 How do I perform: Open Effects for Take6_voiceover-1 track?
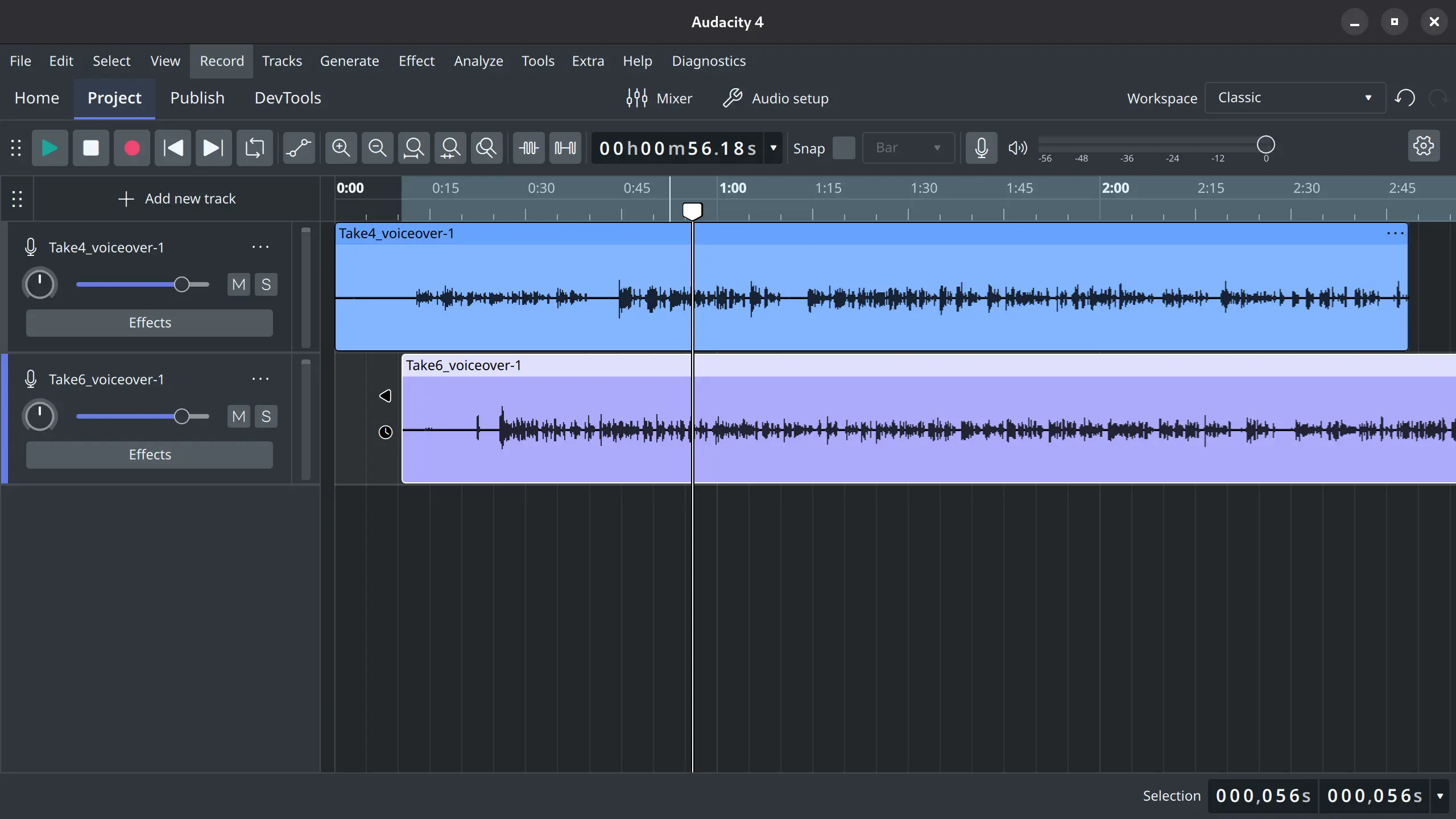[150, 454]
